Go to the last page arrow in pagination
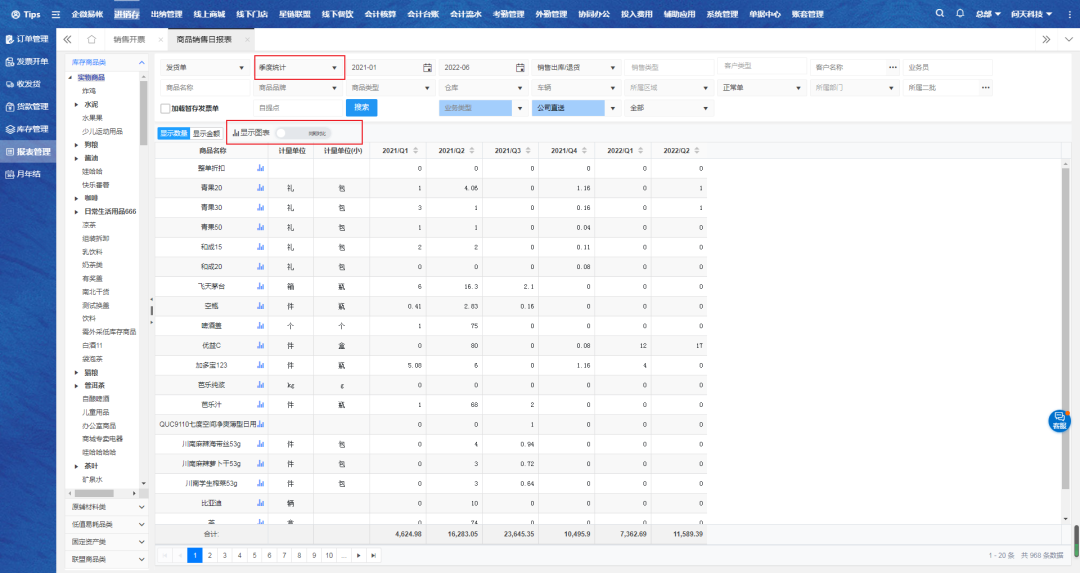The width and height of the screenshot is (1080, 573). 374,554
